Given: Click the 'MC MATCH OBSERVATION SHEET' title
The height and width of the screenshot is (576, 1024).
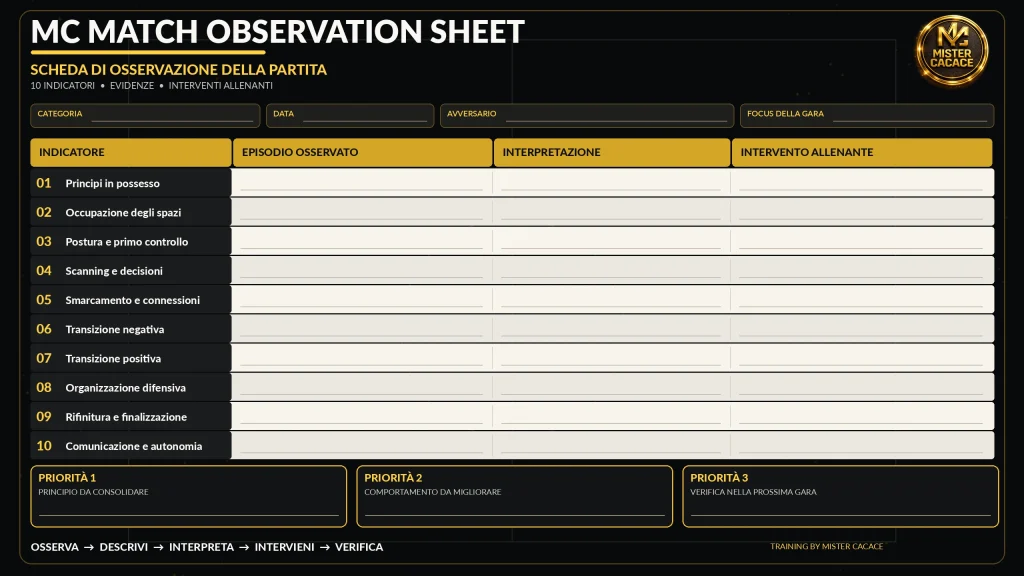Looking at the screenshot, I should [278, 31].
